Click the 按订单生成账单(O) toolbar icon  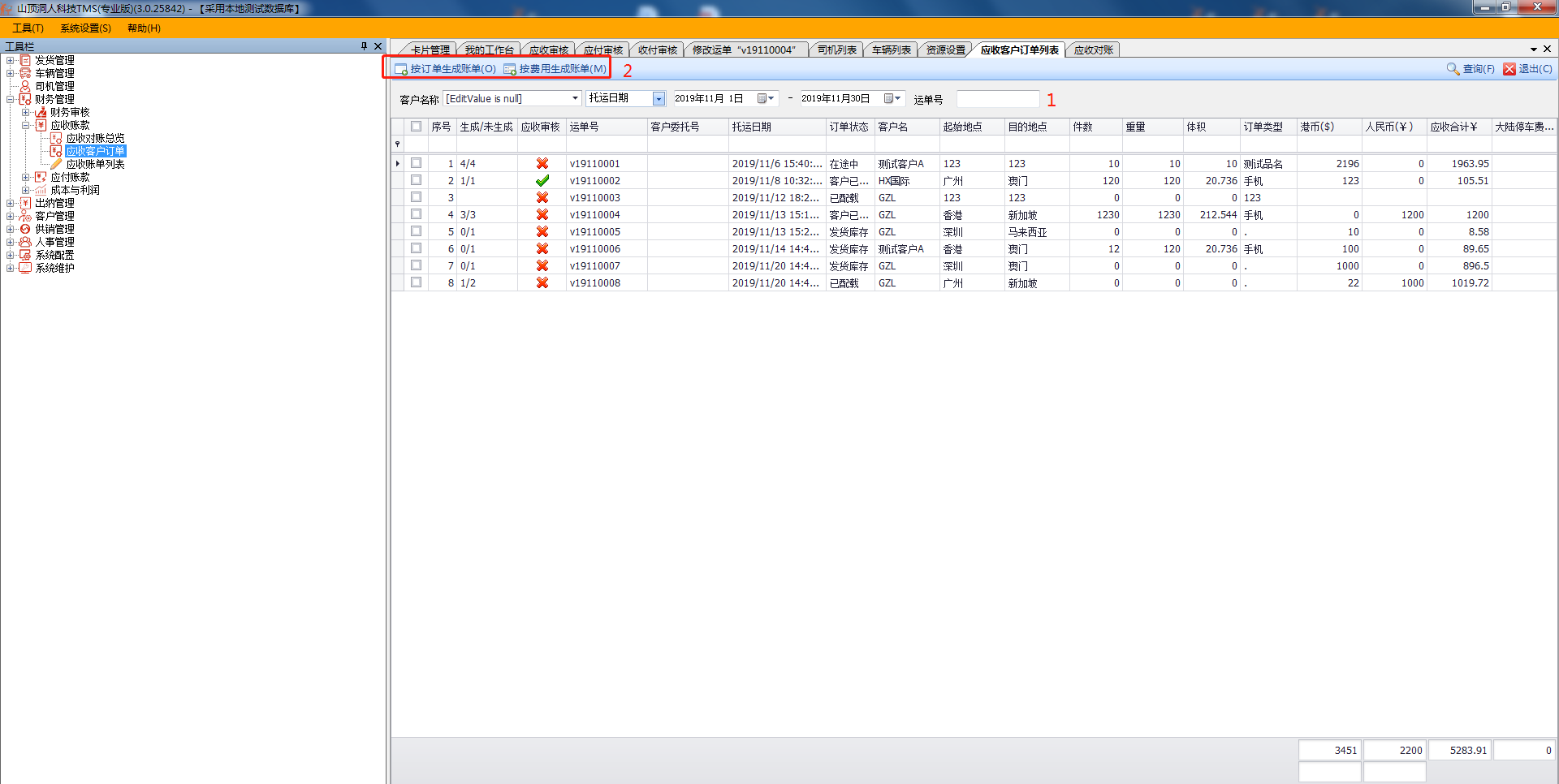tap(401, 69)
